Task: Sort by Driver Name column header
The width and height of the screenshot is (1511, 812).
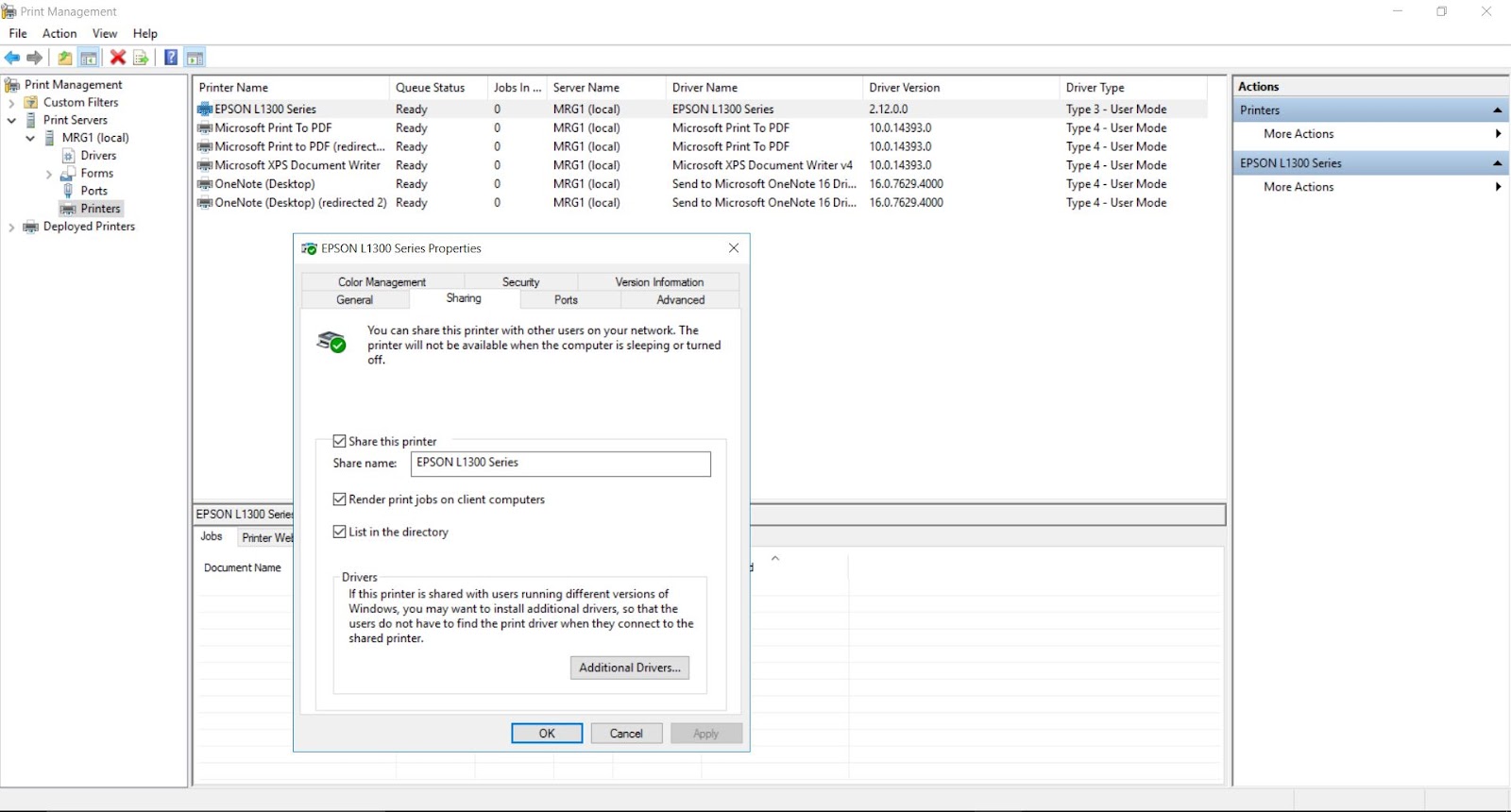Action: (x=765, y=88)
